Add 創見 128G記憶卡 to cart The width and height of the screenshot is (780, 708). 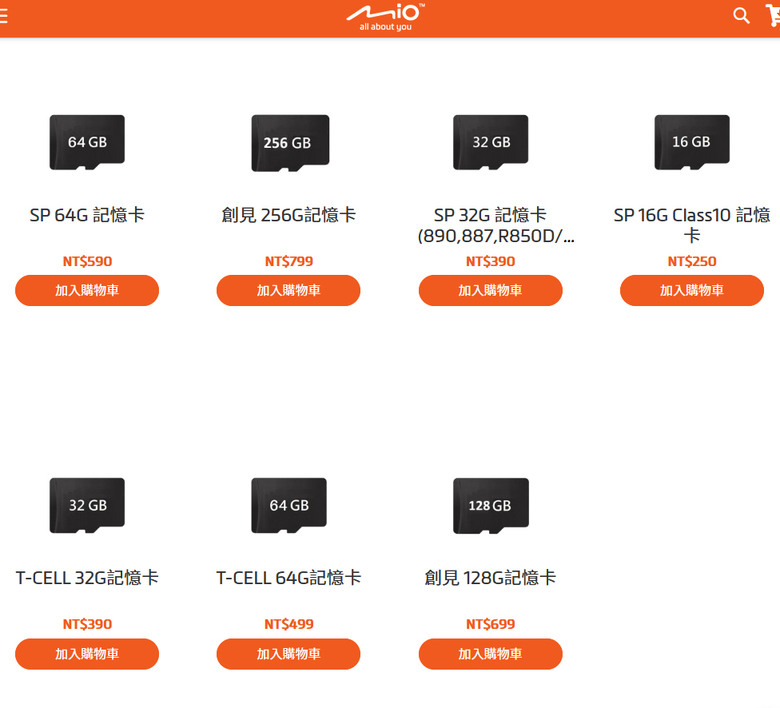[490, 654]
